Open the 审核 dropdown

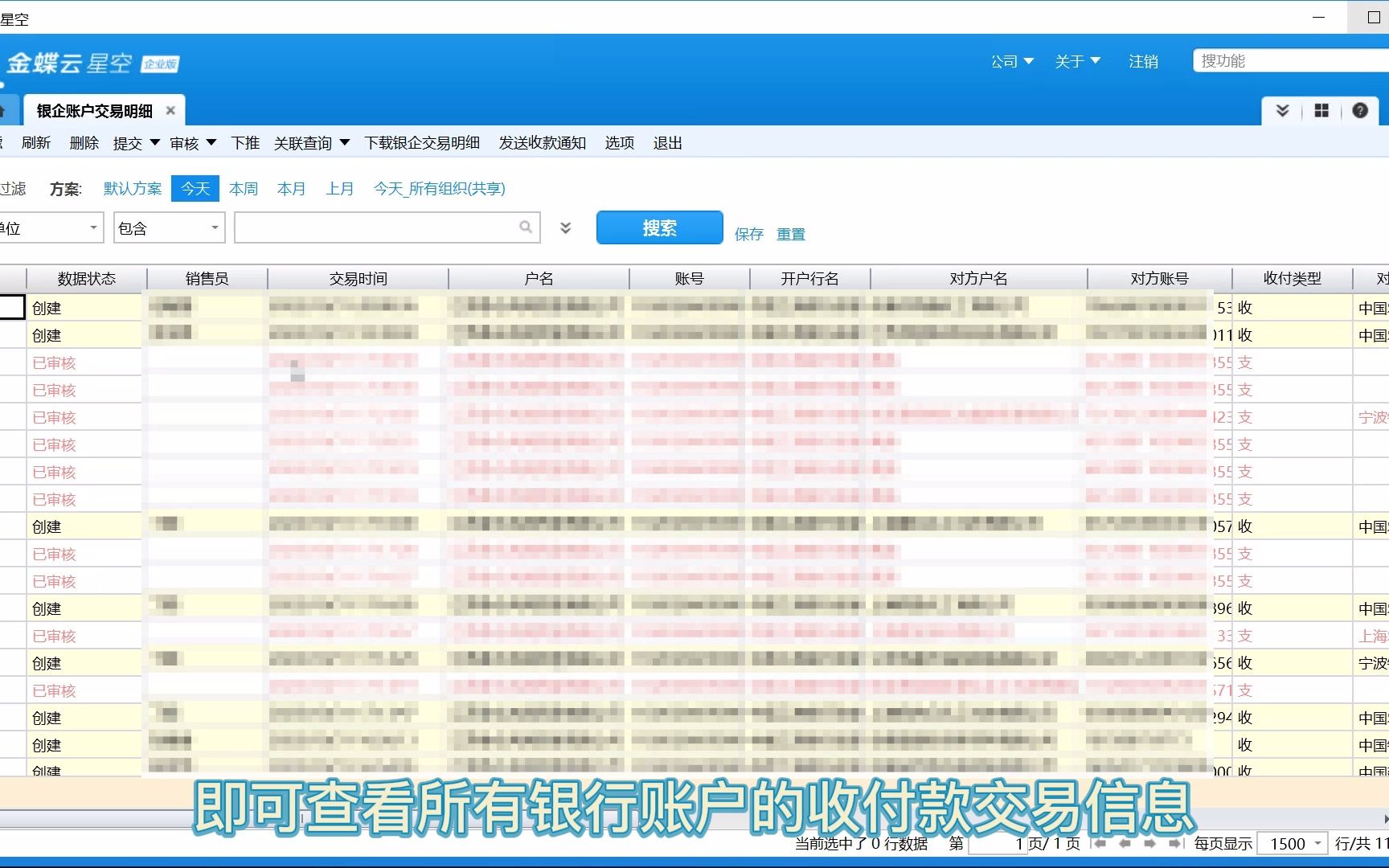tap(193, 143)
